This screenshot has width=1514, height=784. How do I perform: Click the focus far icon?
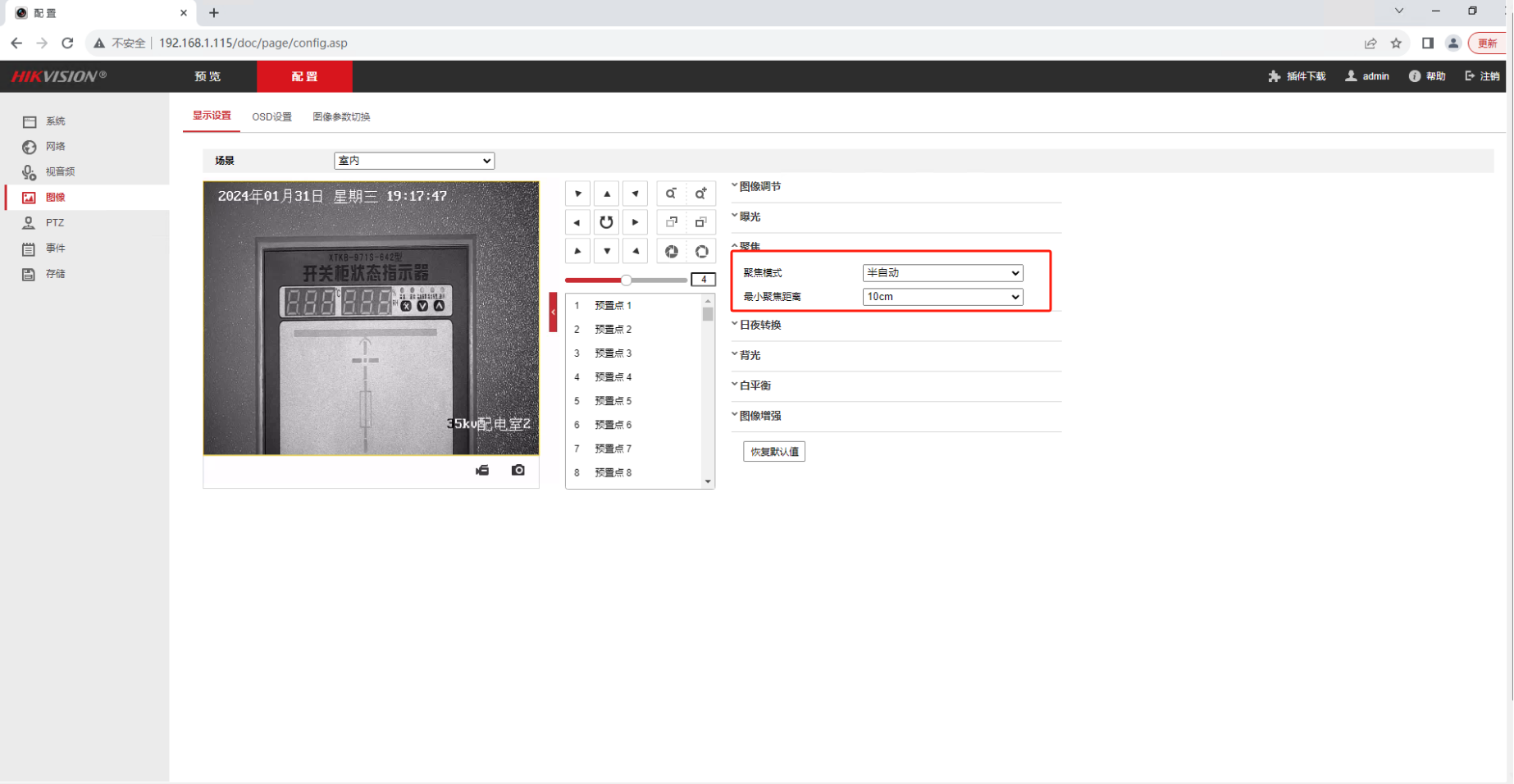701,222
